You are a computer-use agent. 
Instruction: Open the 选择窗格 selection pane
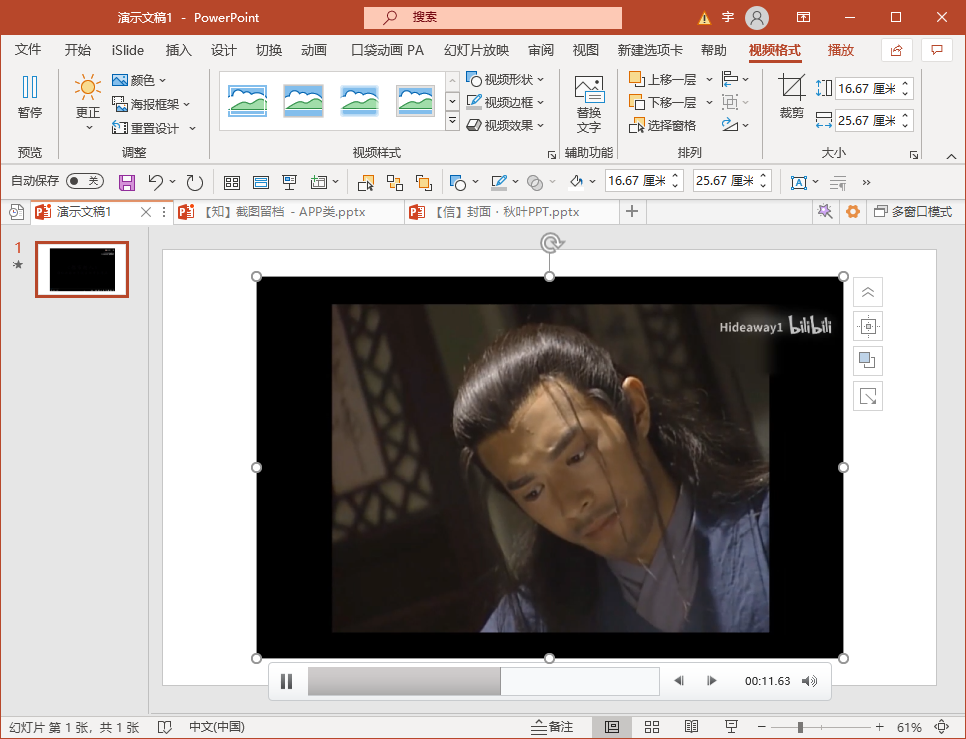(662, 126)
